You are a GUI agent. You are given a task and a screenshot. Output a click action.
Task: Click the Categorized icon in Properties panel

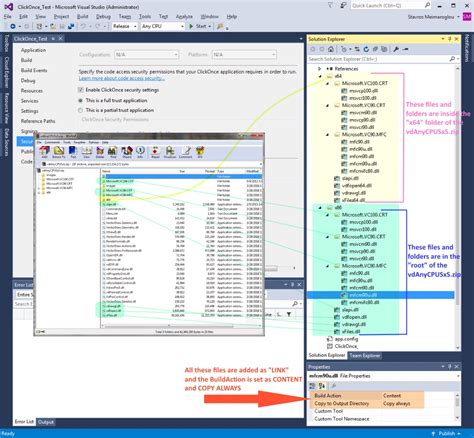(x=312, y=386)
